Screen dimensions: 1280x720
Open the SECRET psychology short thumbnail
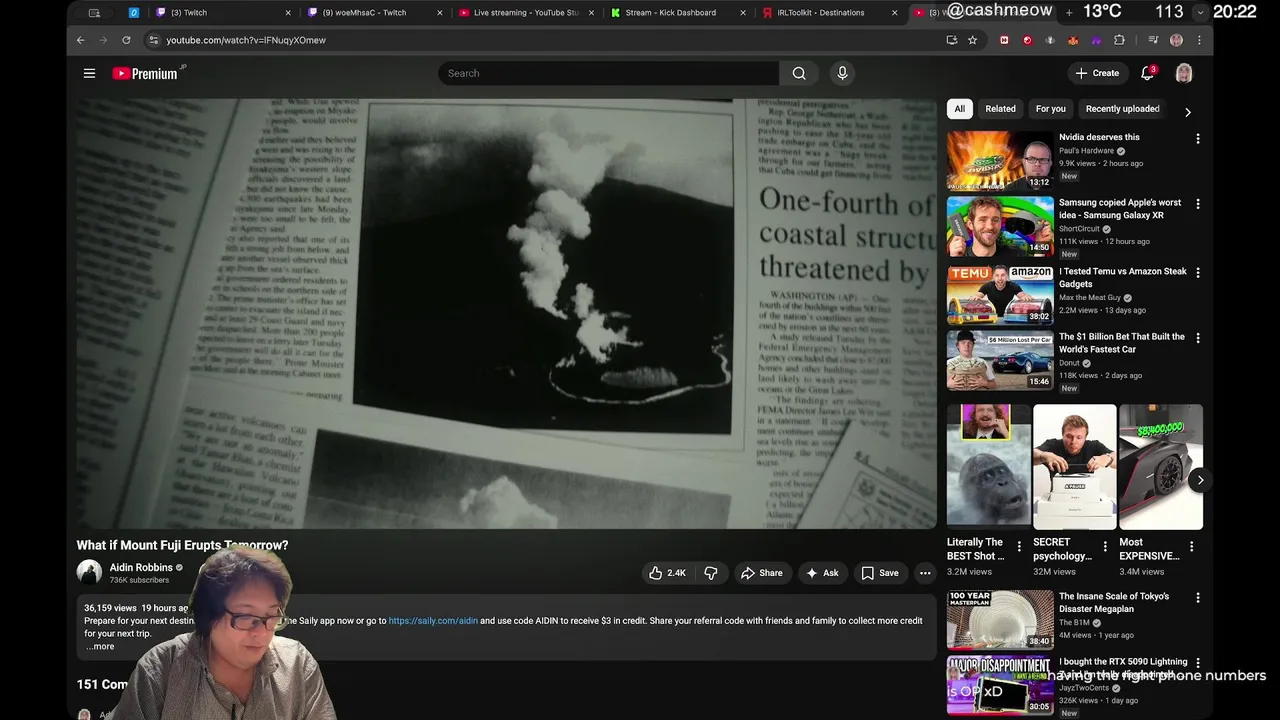click(x=1074, y=466)
